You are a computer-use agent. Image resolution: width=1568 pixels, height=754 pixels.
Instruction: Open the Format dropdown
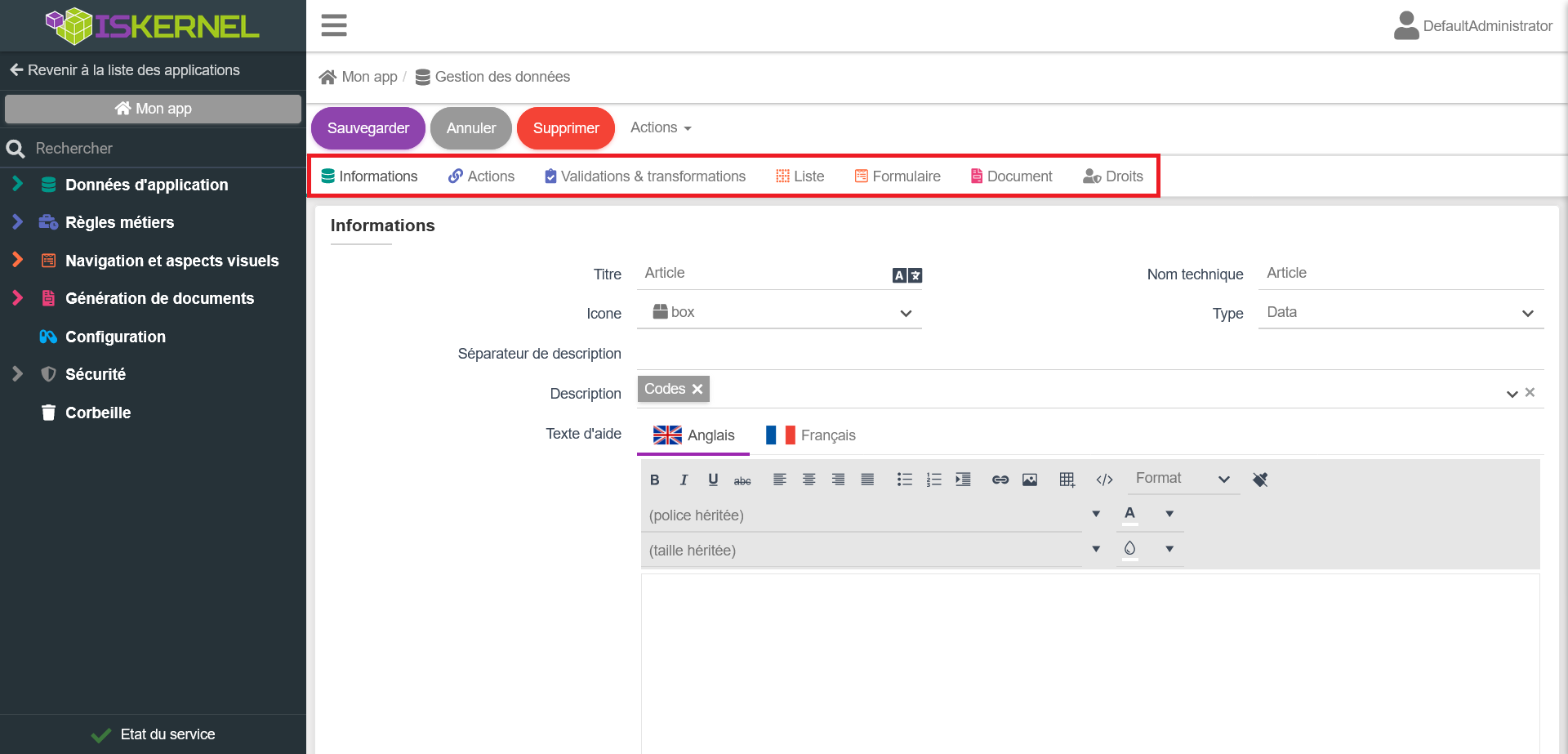[x=1183, y=479]
